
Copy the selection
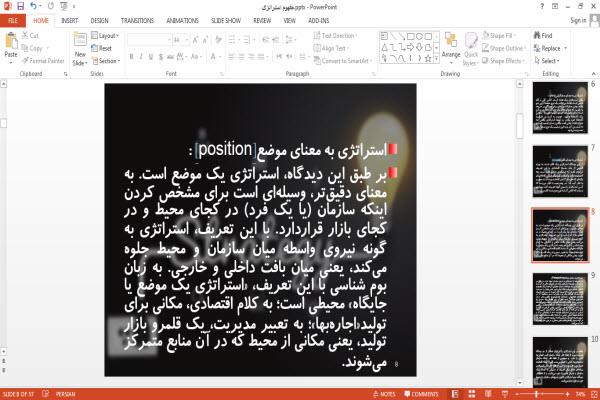[x=32, y=48]
